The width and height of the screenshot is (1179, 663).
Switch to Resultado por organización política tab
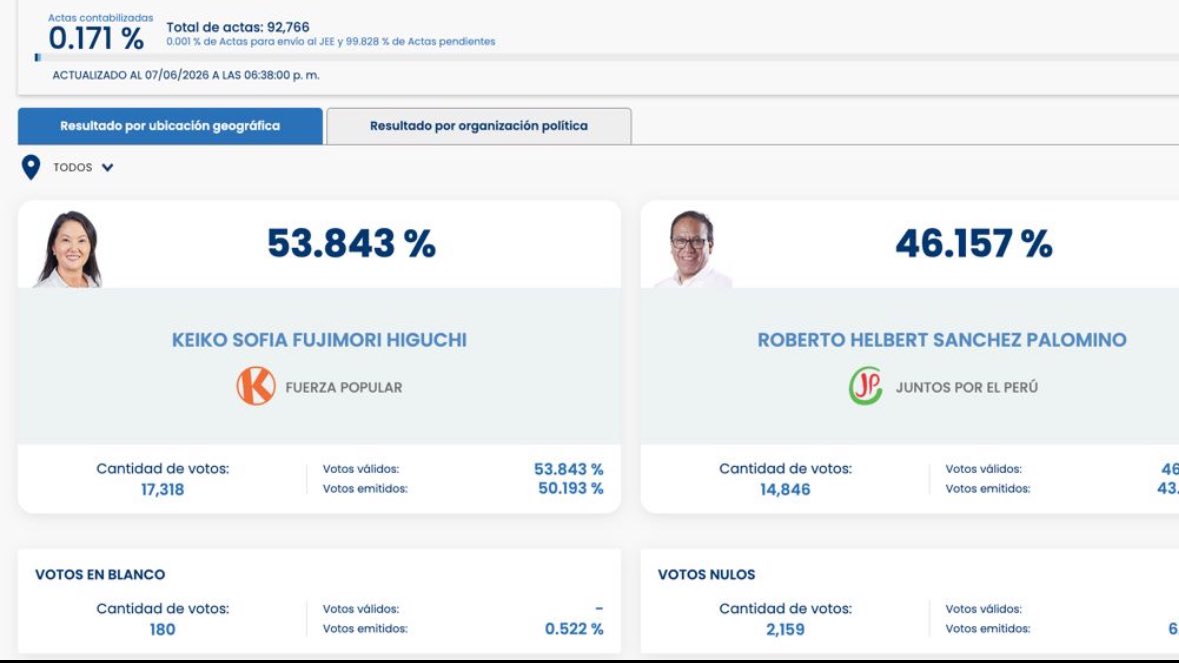click(479, 126)
